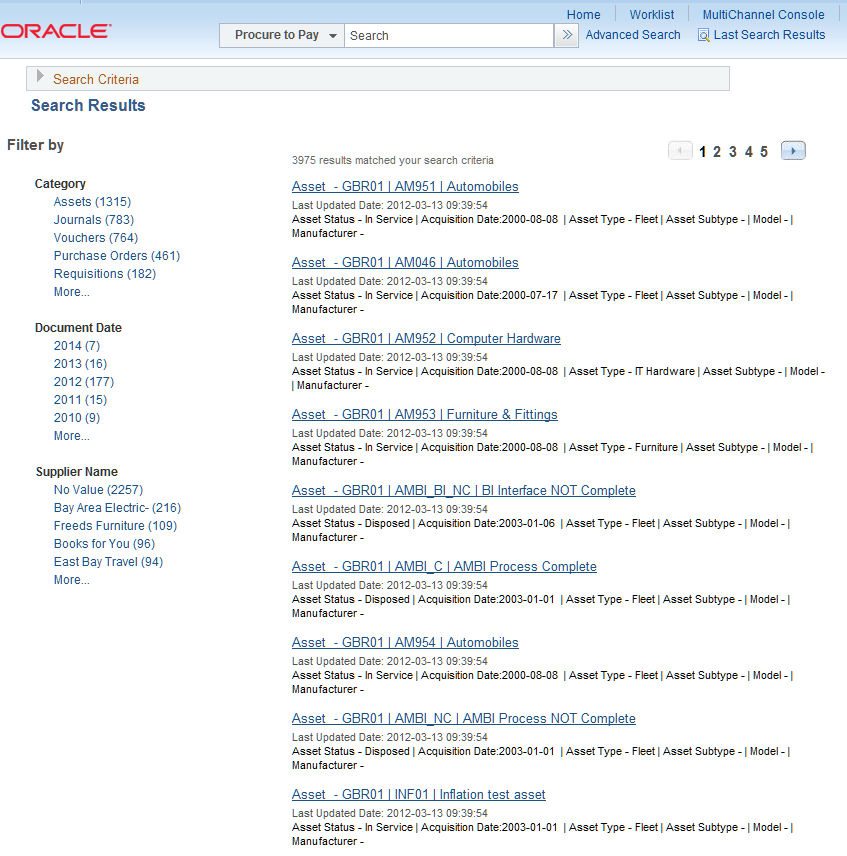Show more Document Date filters
The width and height of the screenshot is (847, 856).
coord(71,436)
